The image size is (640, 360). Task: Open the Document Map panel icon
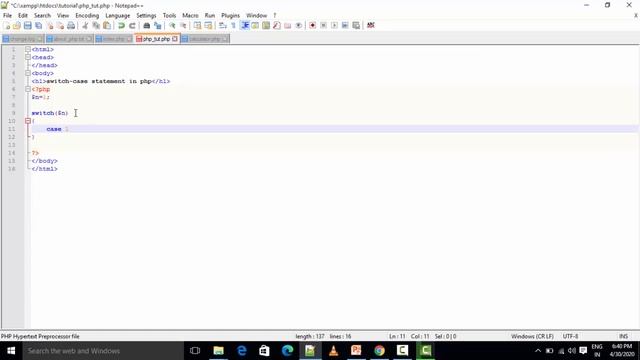[266, 25]
